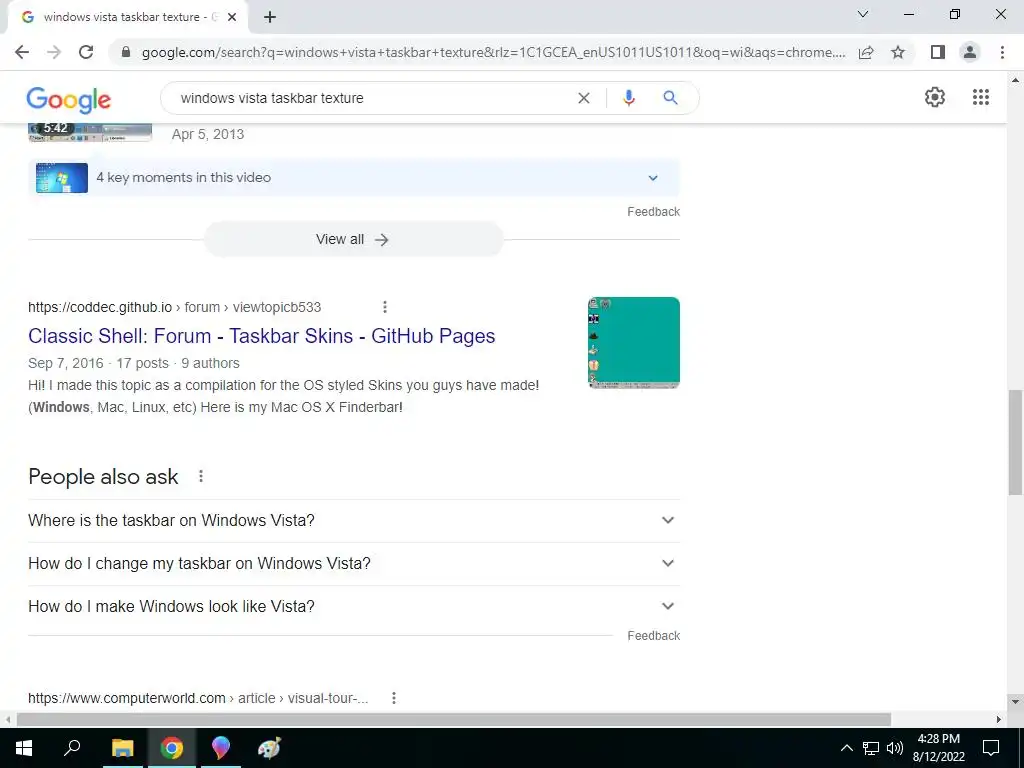Viewport: 1024px width, 768px height.
Task: Open the clock showing 4:28 PM
Action: coord(939,748)
